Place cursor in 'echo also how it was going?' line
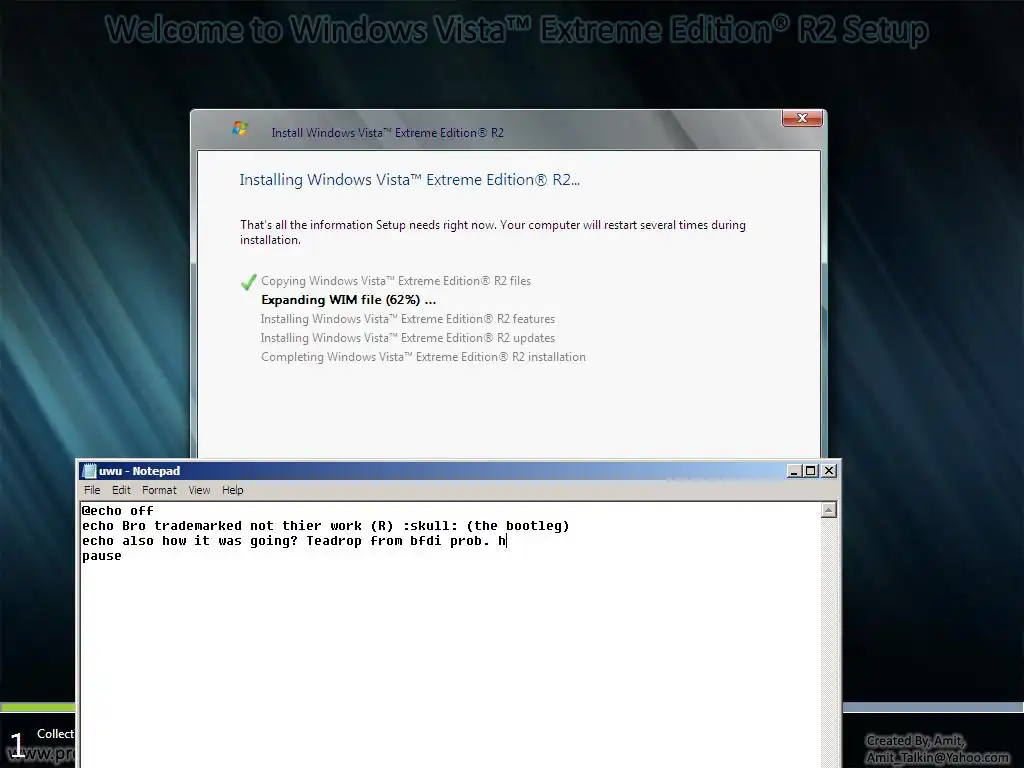 (294, 541)
